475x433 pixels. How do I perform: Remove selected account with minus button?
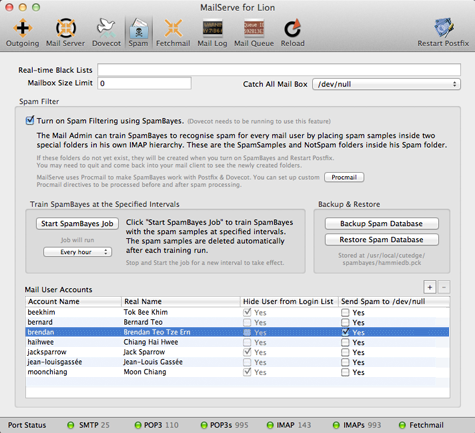tap(444, 287)
